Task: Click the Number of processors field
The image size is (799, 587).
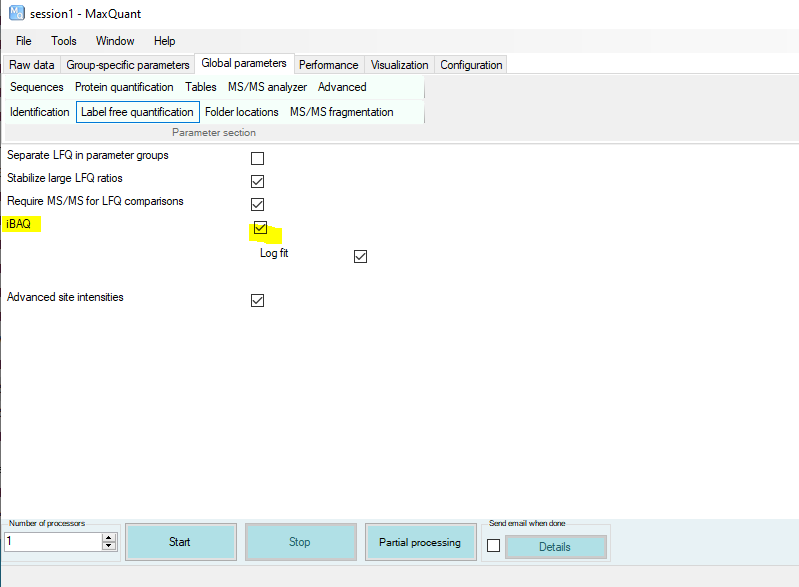Action: [x=54, y=541]
